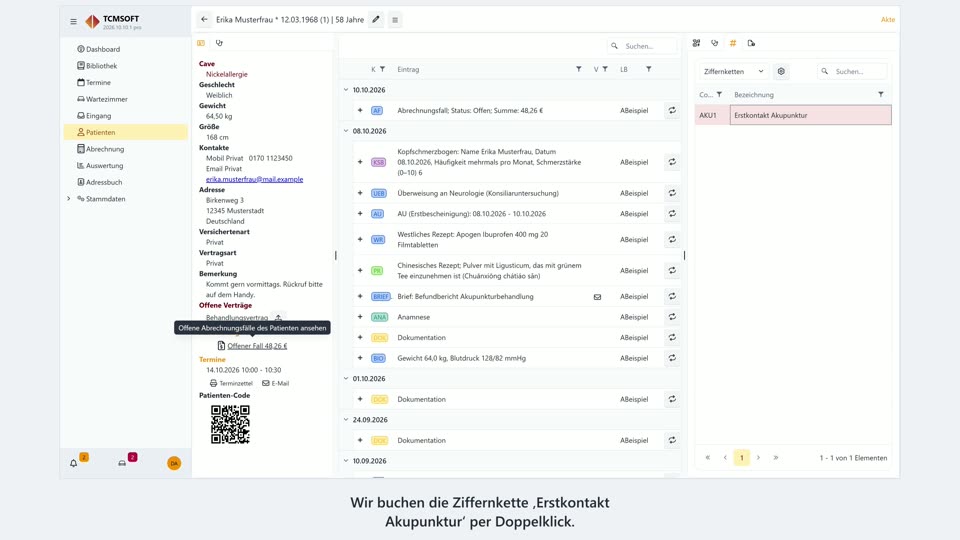Filter the Code column in Ziffernketten
This screenshot has height=540, width=960.
pos(719,95)
